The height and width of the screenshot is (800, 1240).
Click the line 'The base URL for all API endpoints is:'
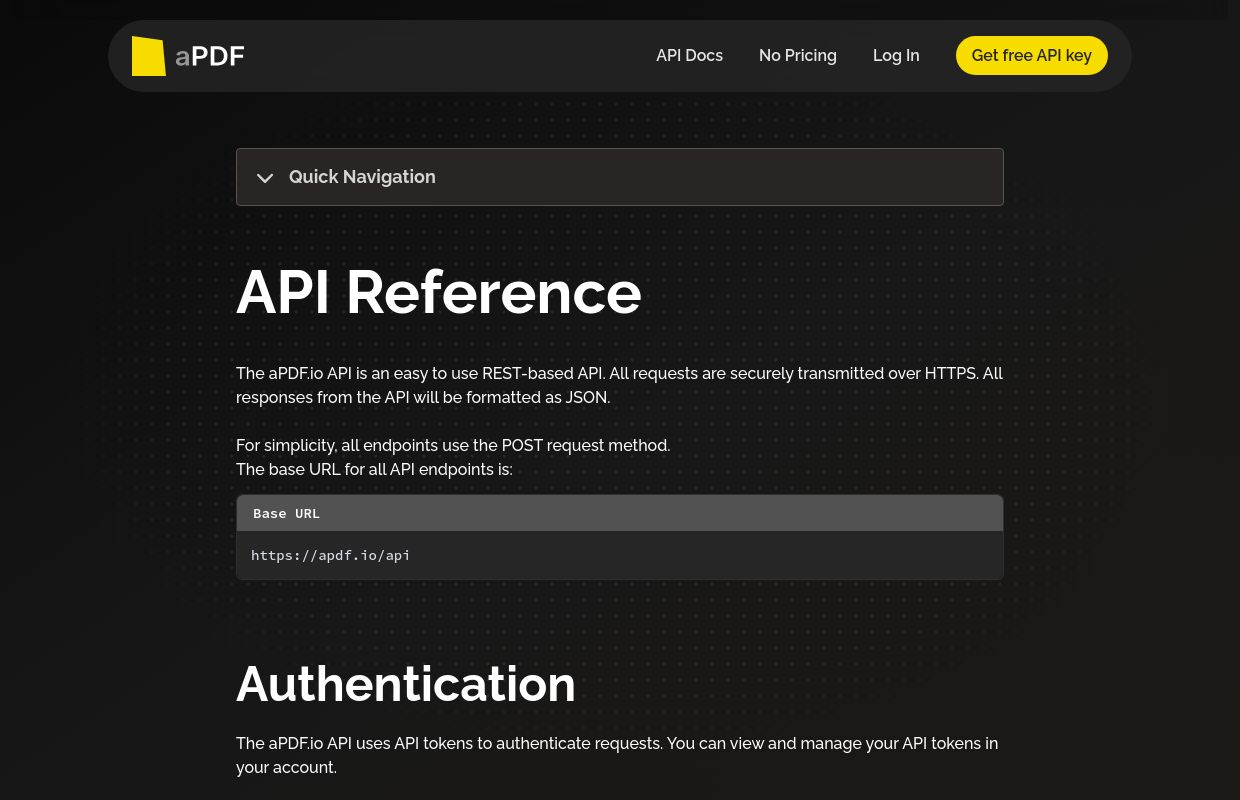tap(374, 469)
